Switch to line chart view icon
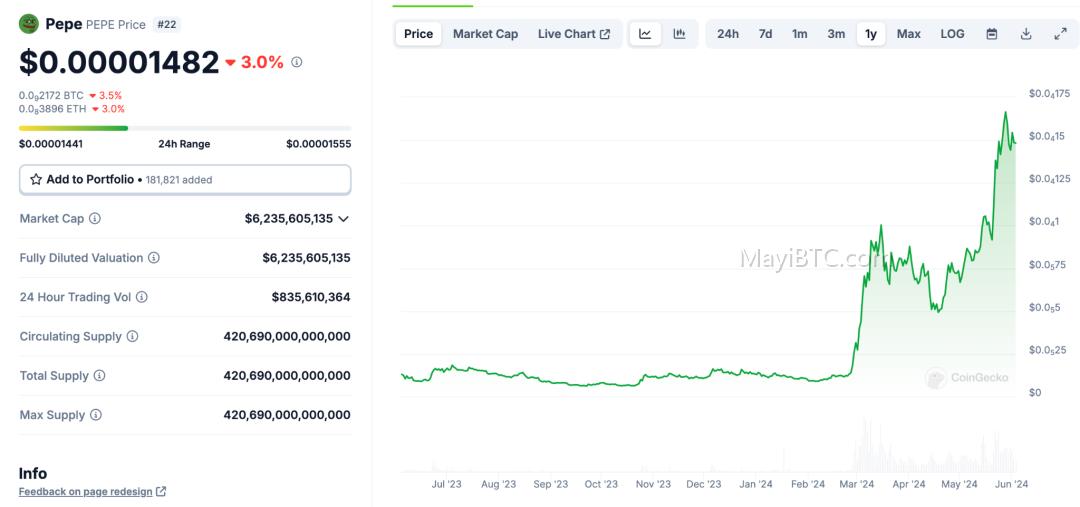1080x507 pixels. coord(645,34)
